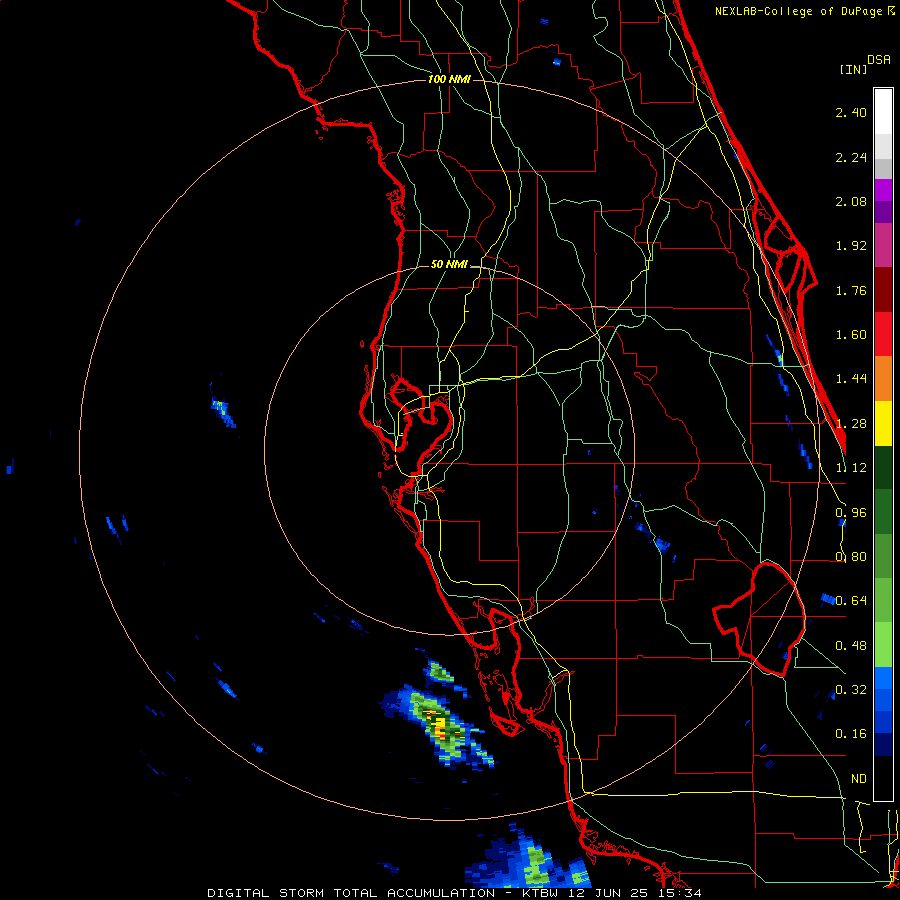This screenshot has height=900, width=900.
Task: Click the green rain area at bottom edge
Action: coord(535,863)
